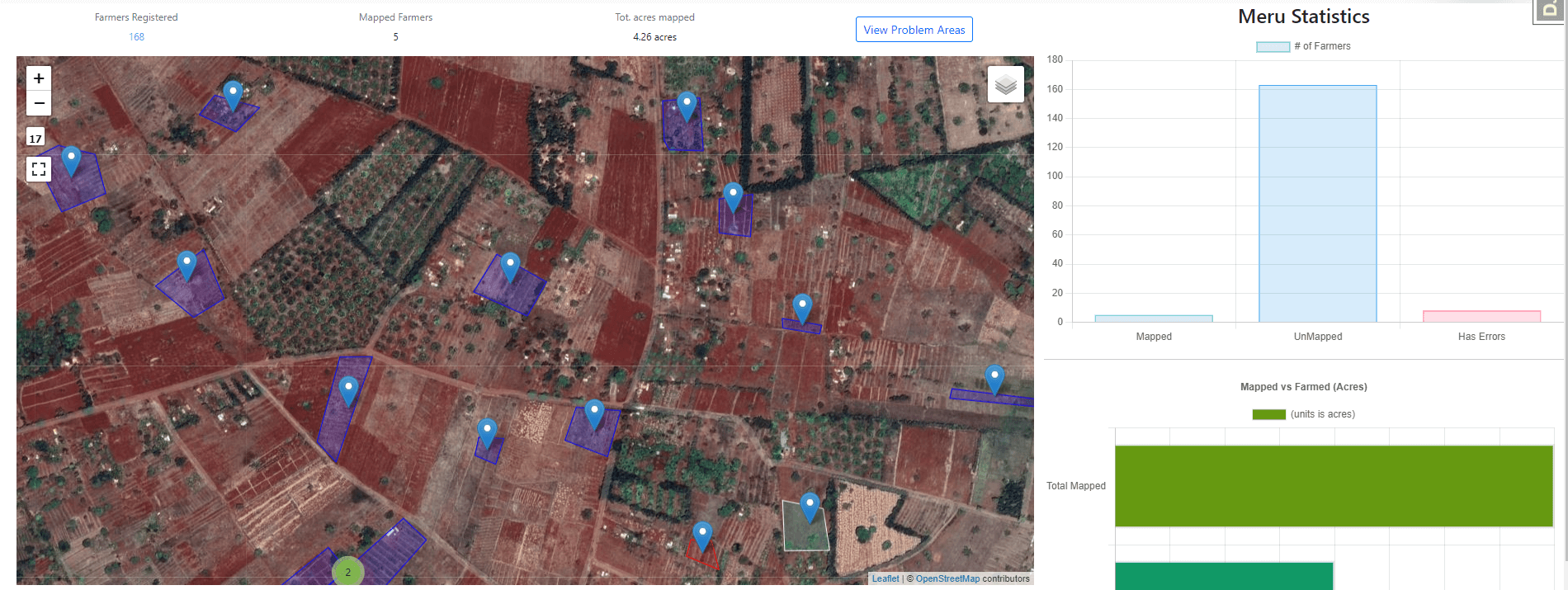Click the pink Has Errors bar
This screenshot has height=590, width=1568.
coord(1481,316)
